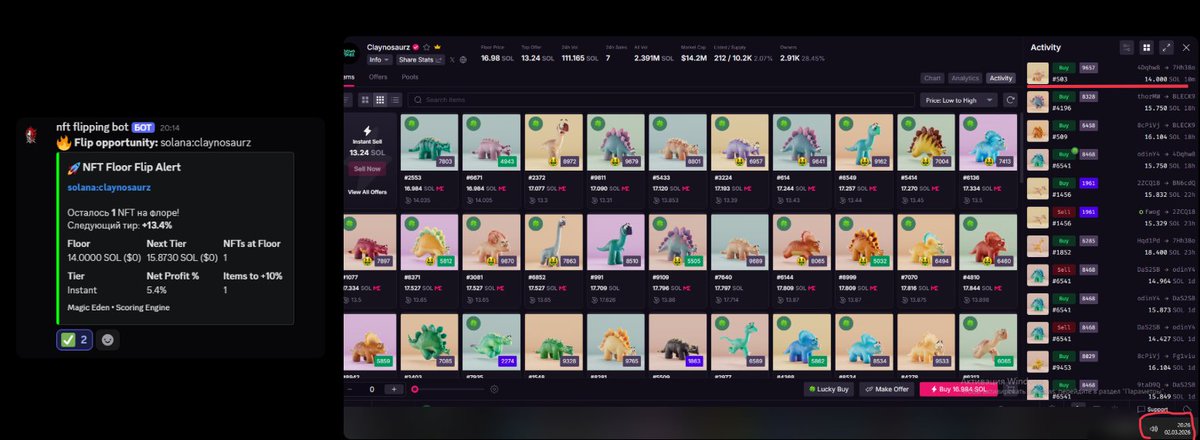1200x440 pixels.
Task: Click the Lucky Buy button
Action: (x=829, y=389)
